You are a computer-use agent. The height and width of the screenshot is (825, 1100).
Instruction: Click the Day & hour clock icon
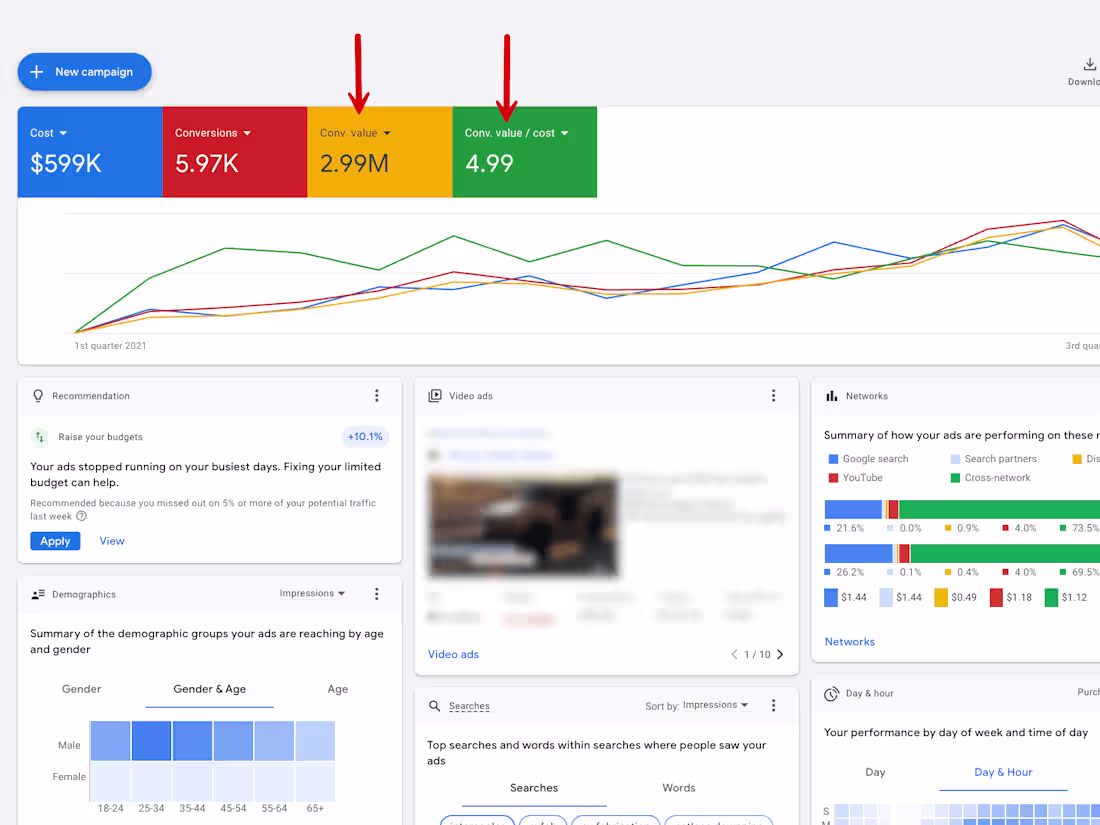[831, 693]
